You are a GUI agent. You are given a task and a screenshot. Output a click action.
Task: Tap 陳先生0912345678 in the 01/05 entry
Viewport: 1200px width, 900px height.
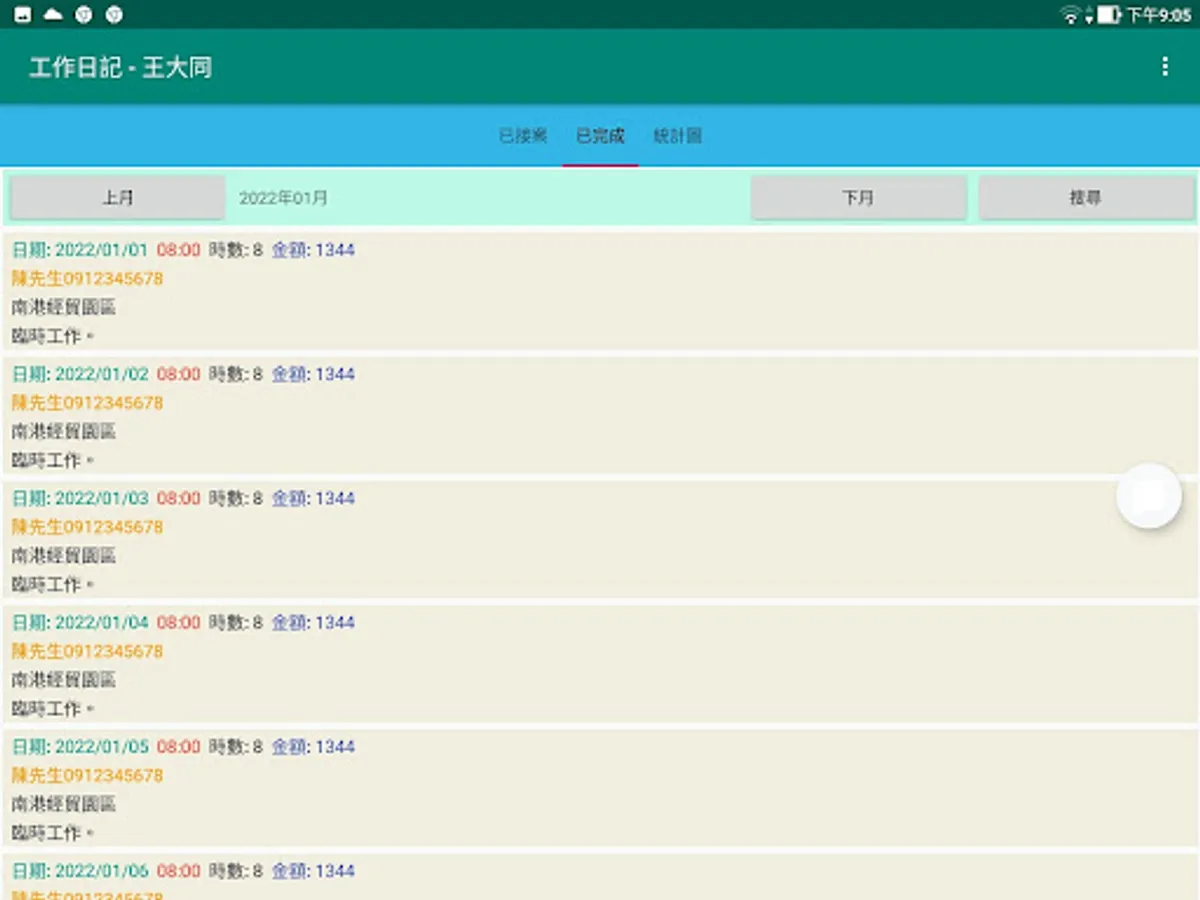point(87,775)
